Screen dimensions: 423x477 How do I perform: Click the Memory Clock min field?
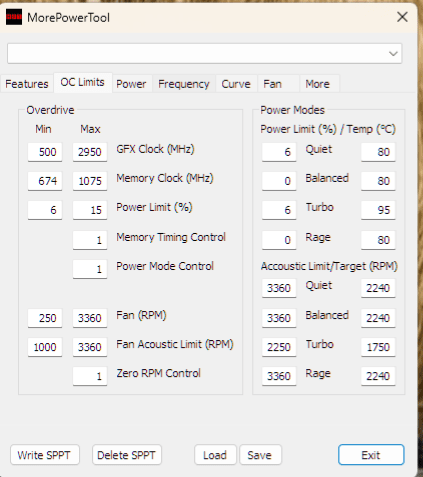point(45,181)
